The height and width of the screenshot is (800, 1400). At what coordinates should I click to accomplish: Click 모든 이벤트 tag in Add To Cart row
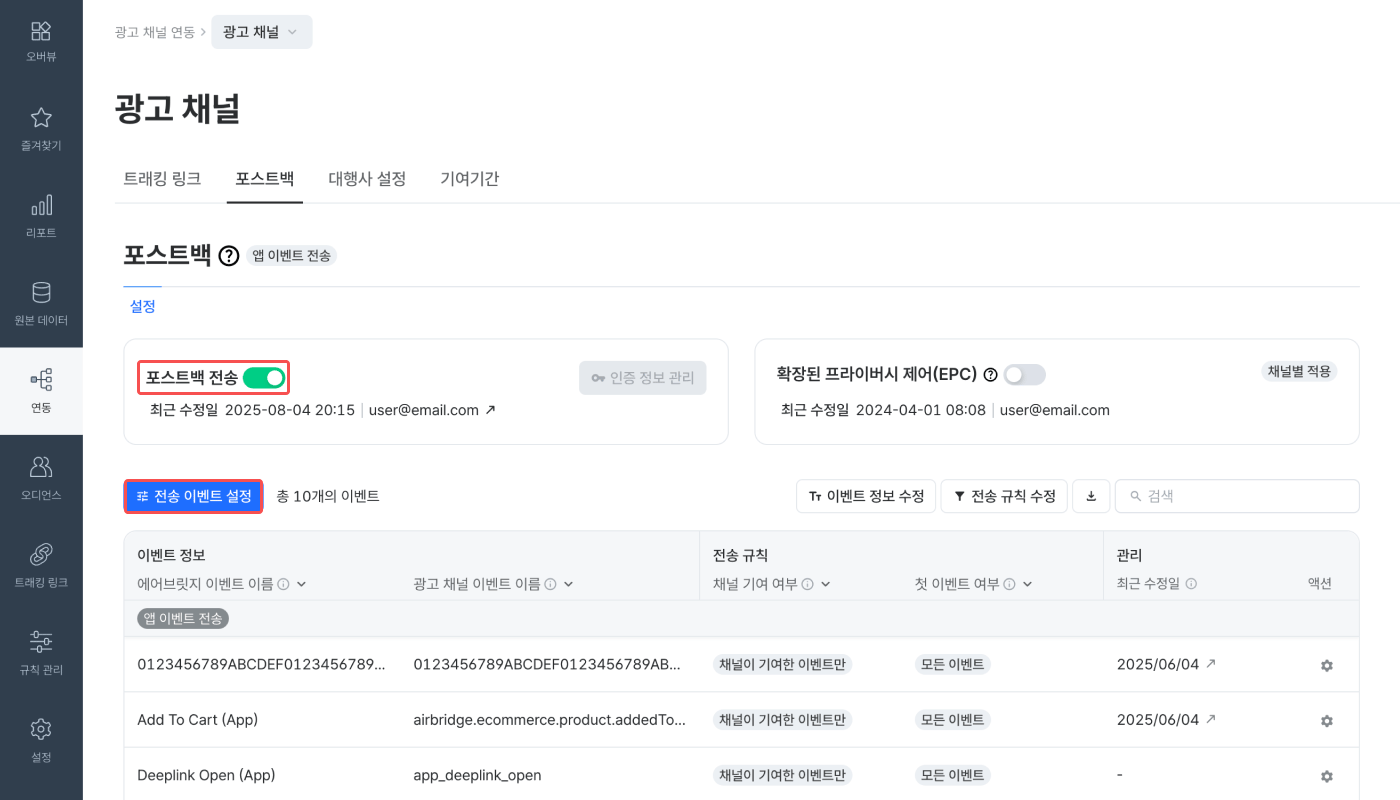[952, 720]
